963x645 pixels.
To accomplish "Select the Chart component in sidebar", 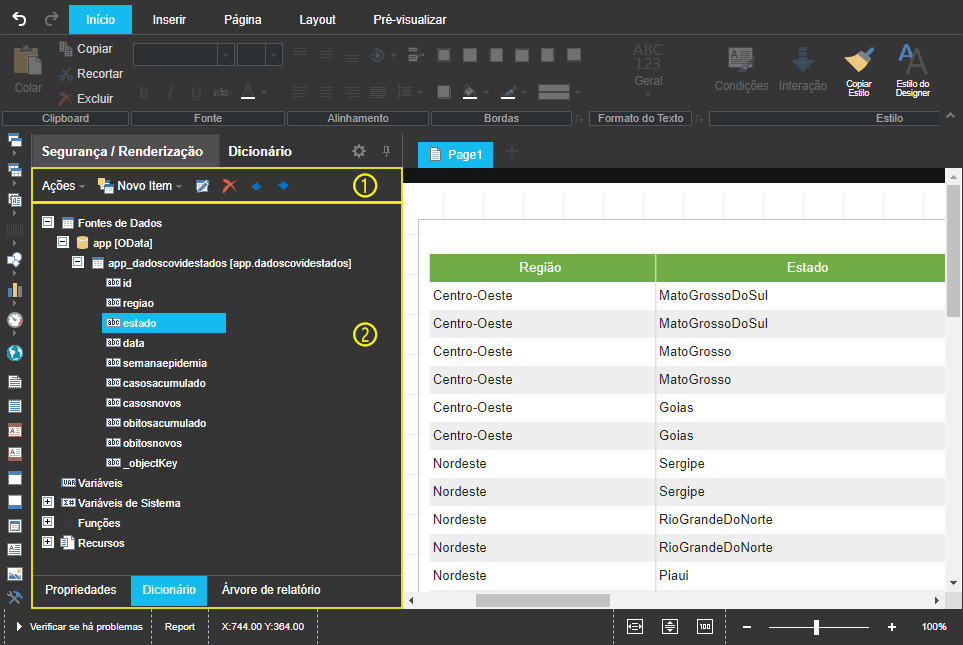I will coord(15,290).
